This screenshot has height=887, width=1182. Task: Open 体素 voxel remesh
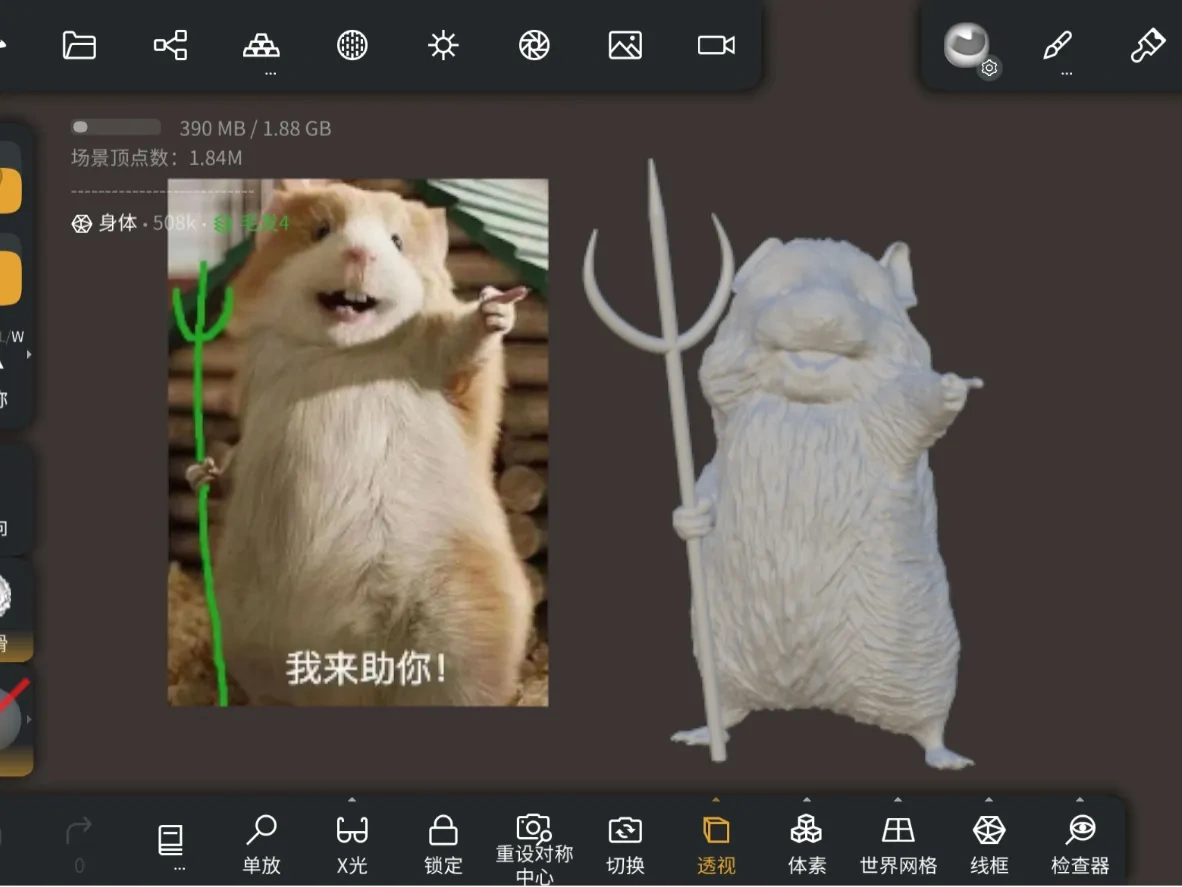tap(807, 844)
